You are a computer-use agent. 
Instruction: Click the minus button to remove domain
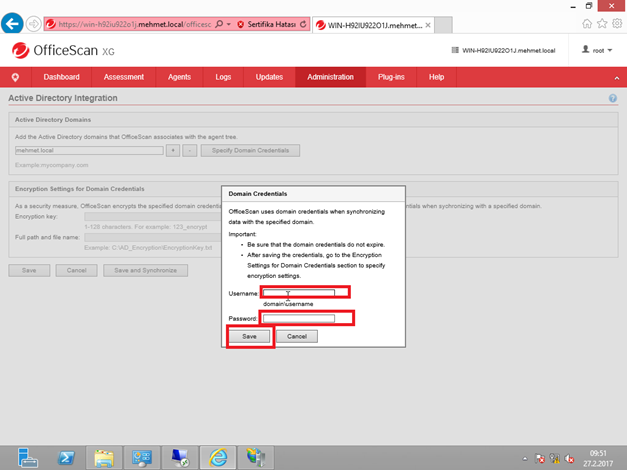(x=190, y=150)
